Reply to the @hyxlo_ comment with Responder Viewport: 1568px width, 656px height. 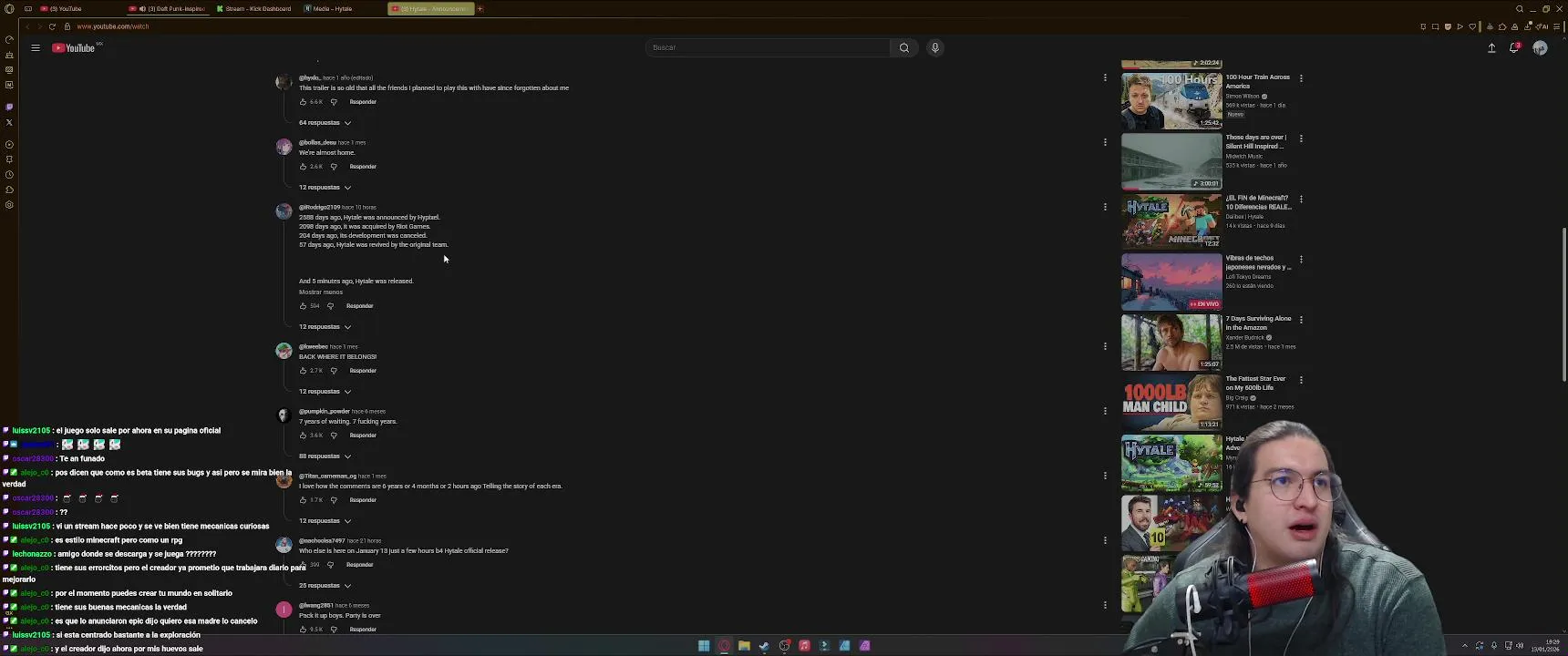[363, 102]
